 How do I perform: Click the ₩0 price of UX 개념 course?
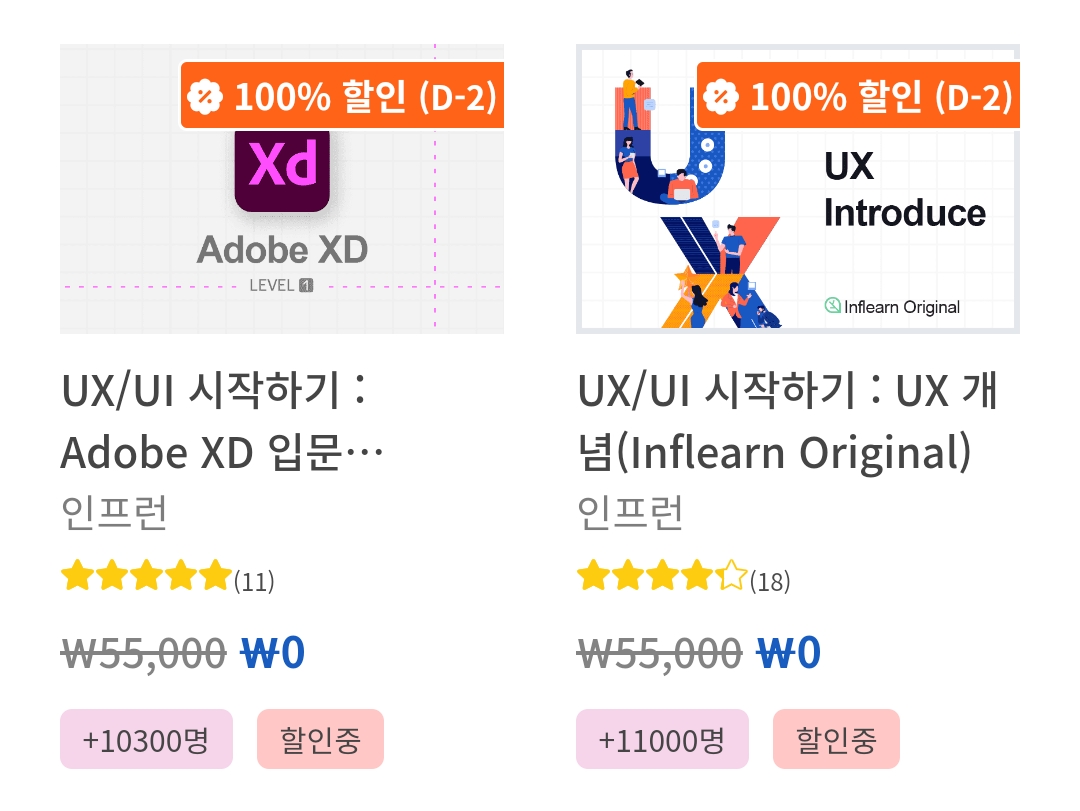(789, 653)
